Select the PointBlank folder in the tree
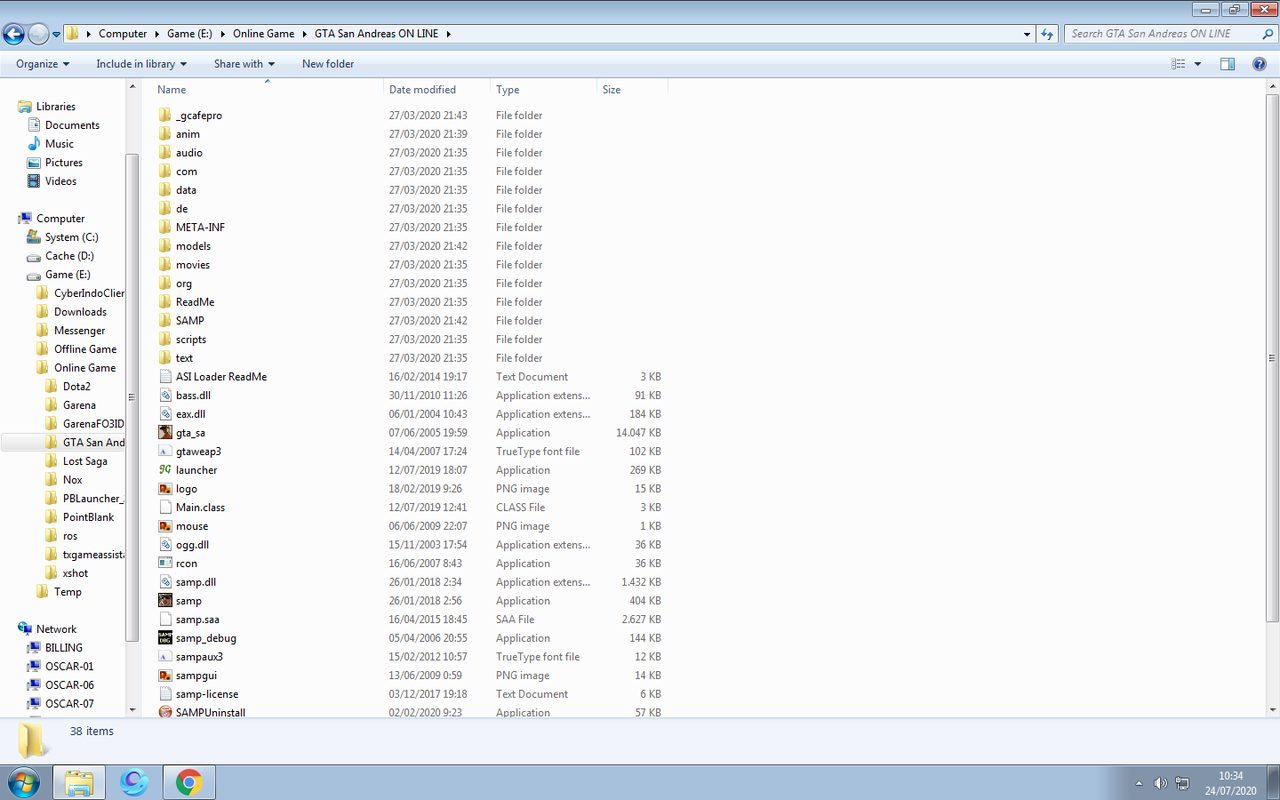1280x800 pixels. pyautogui.click(x=88, y=517)
